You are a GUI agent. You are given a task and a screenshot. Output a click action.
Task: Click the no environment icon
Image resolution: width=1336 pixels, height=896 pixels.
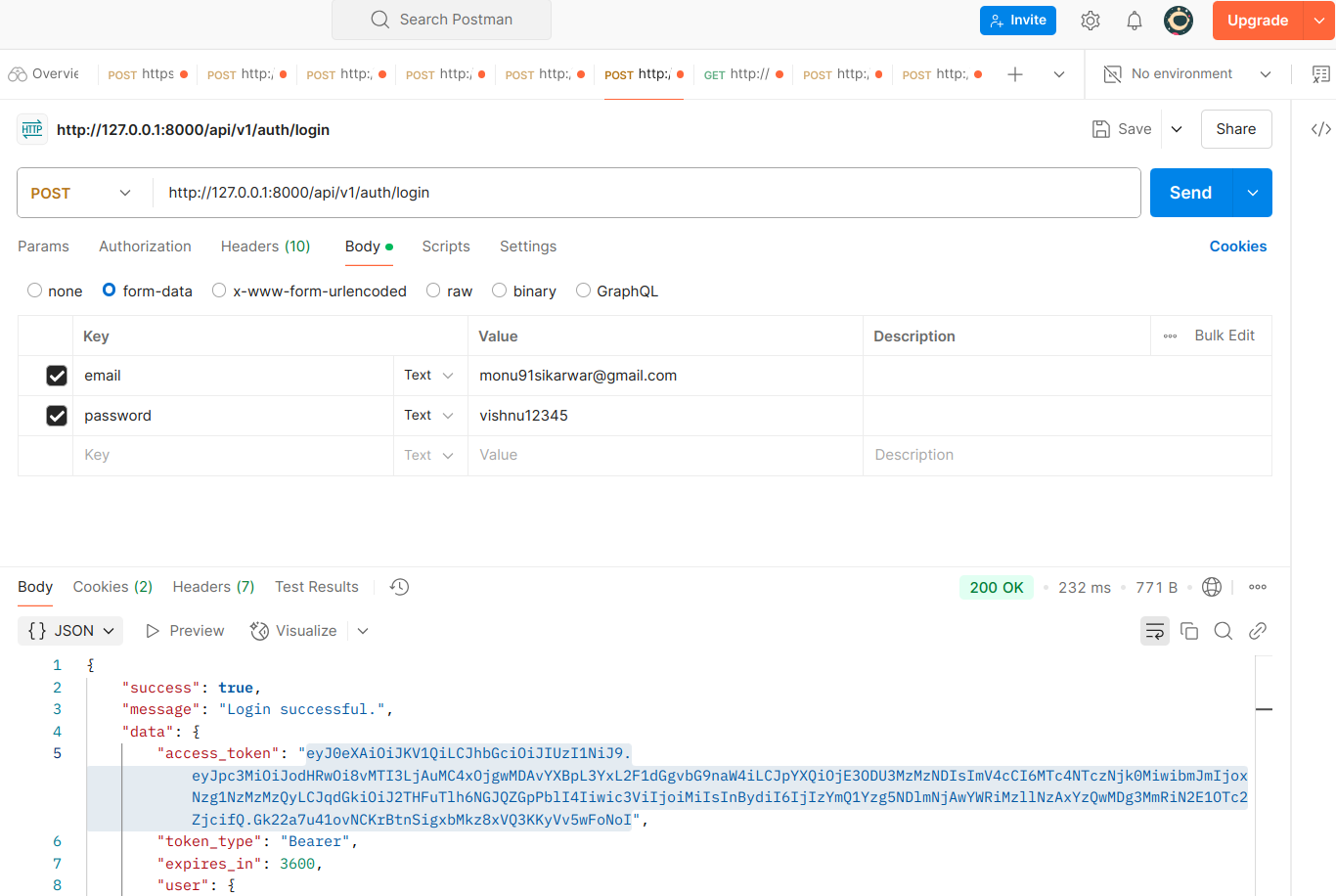pos(1112,74)
